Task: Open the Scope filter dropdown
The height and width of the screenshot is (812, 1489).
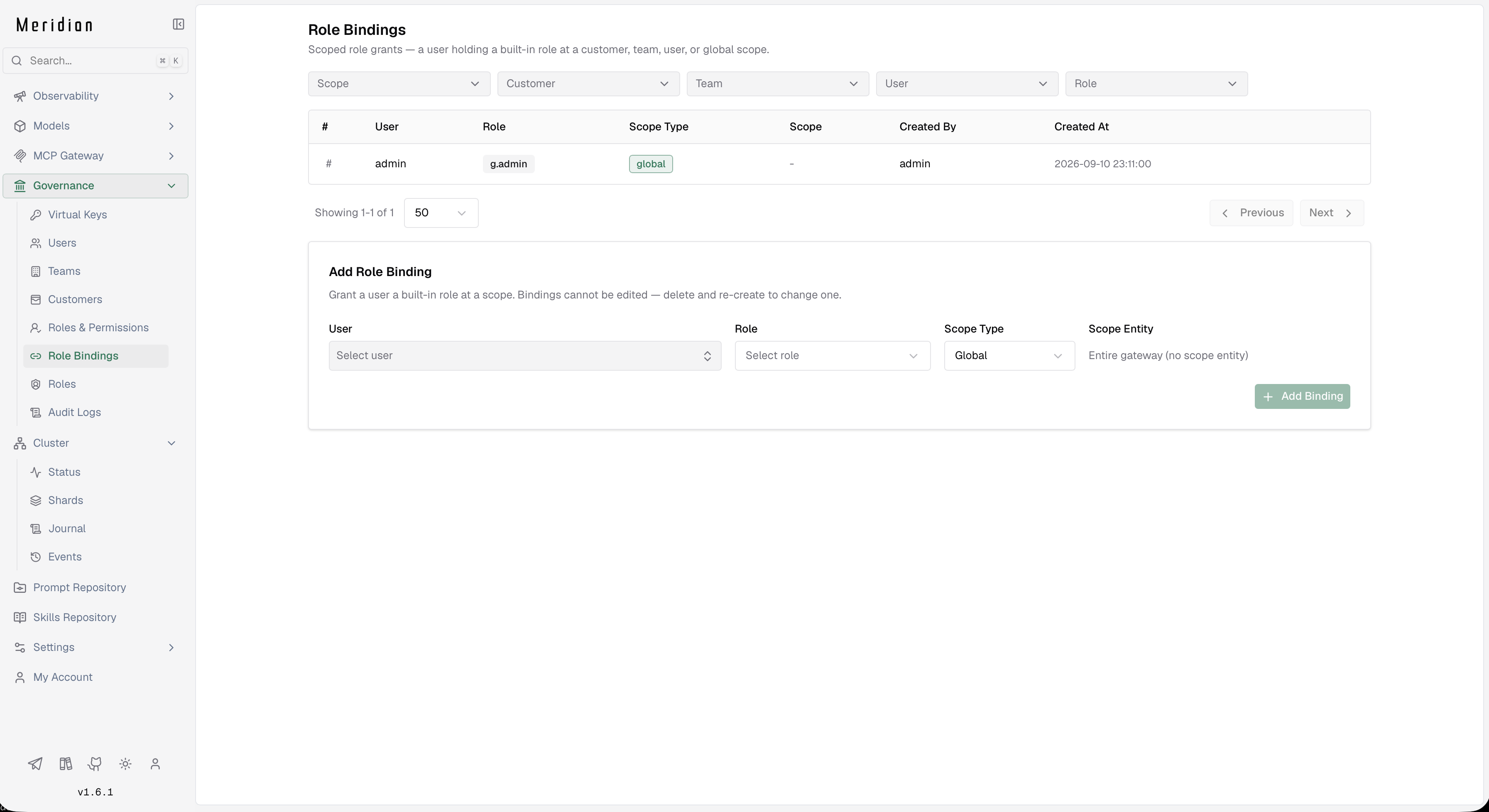Action: (x=399, y=84)
